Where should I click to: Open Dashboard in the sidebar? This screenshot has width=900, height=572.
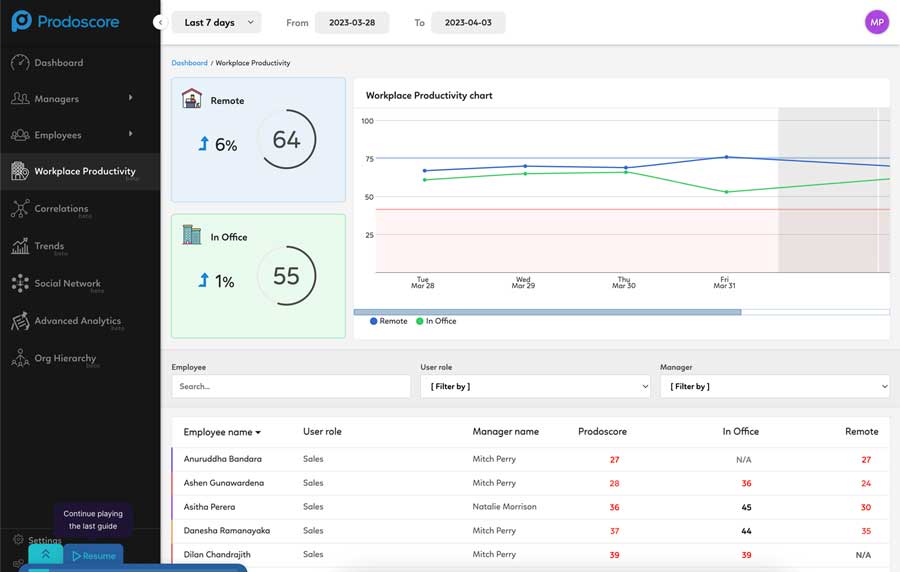59,63
